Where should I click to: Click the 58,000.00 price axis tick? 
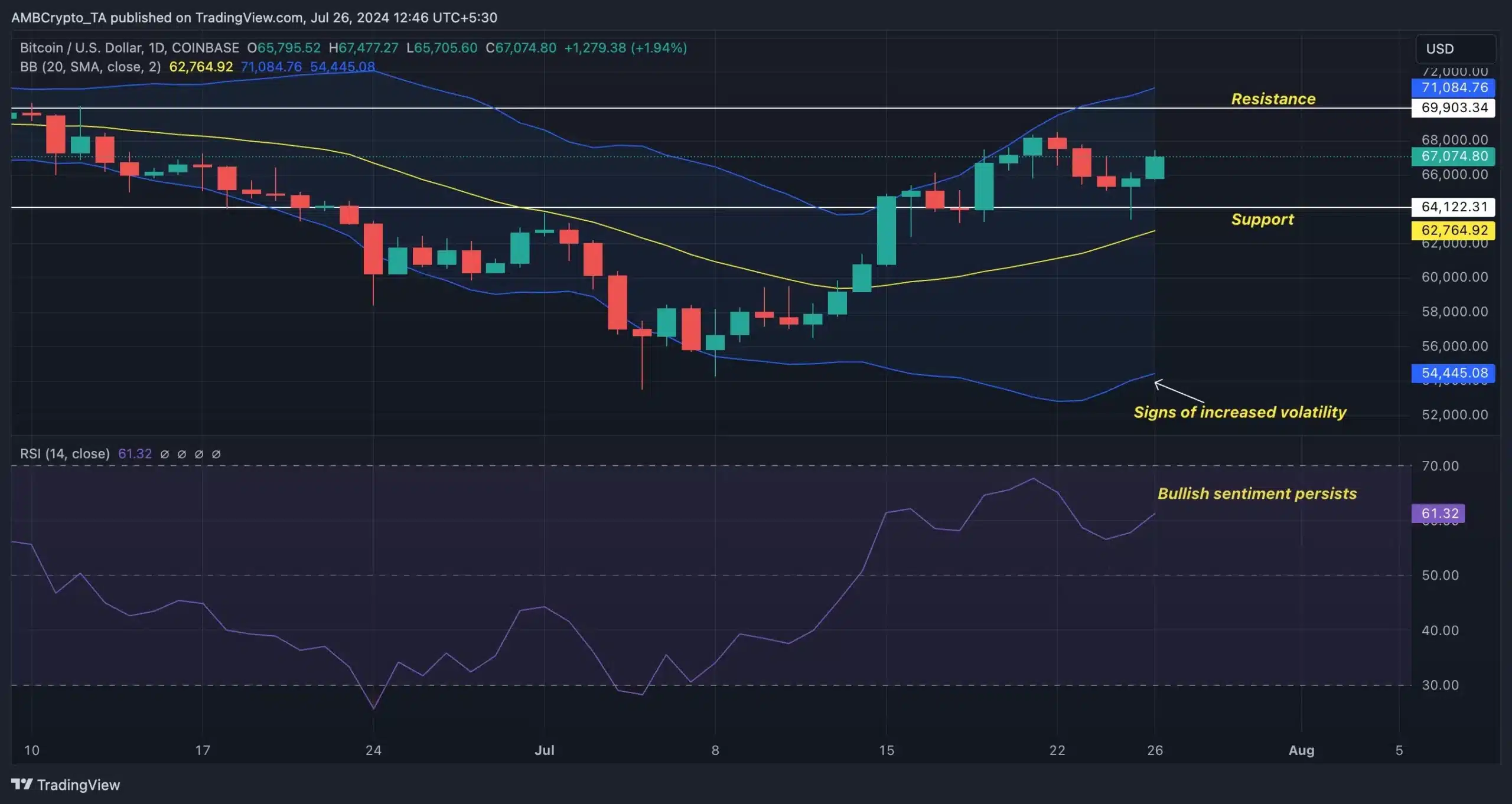point(1455,312)
